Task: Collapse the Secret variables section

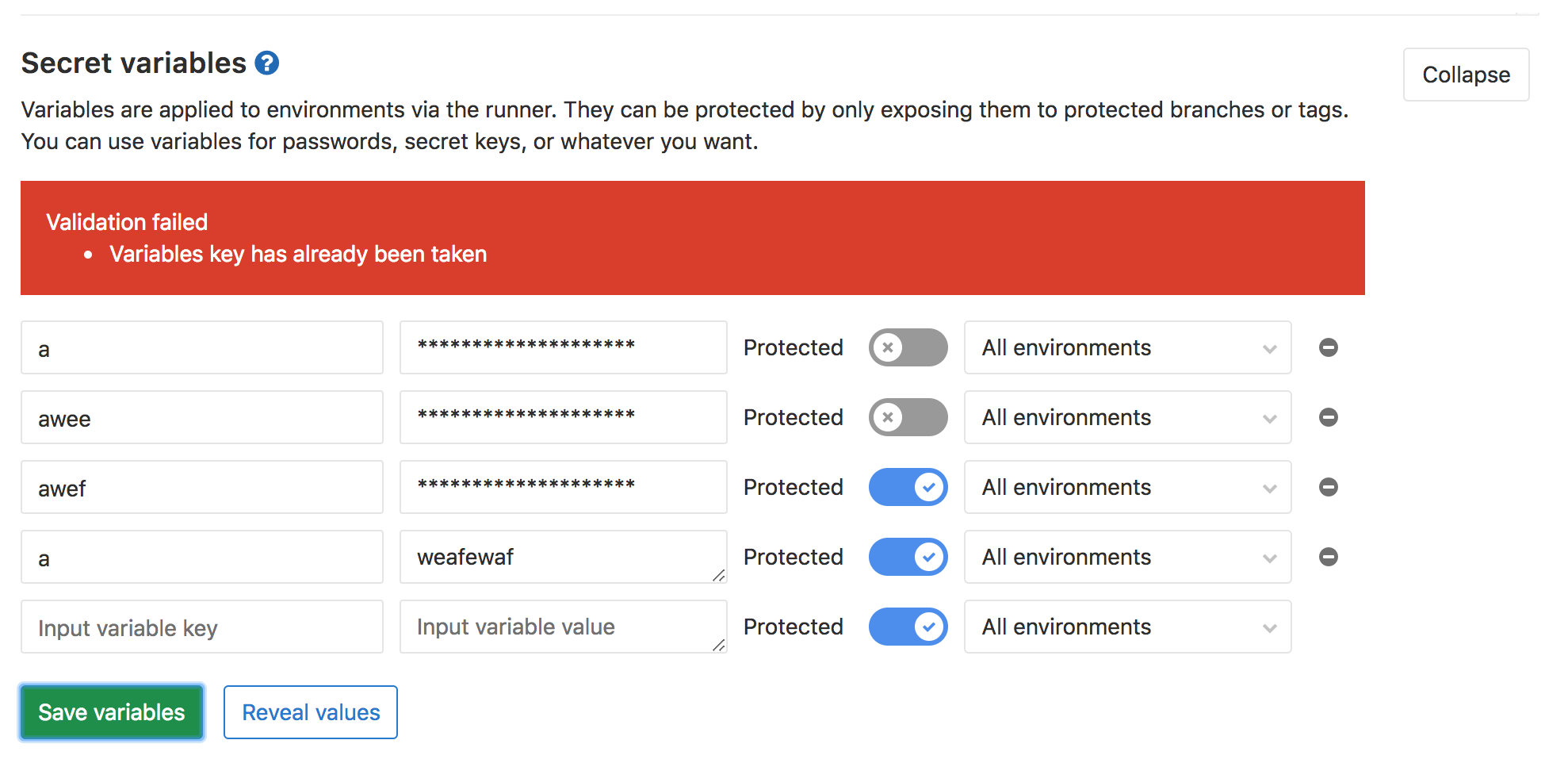Action: [1466, 75]
